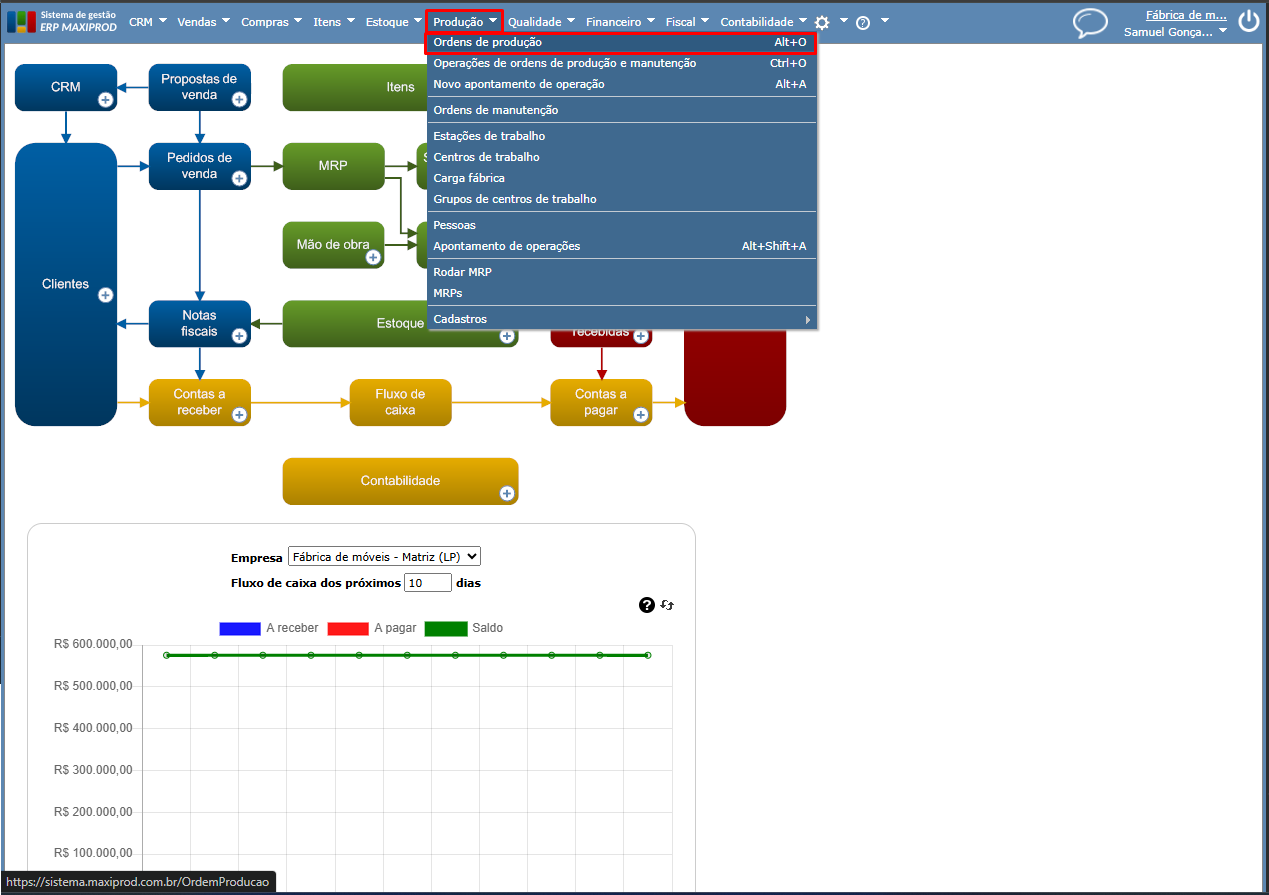Image resolution: width=1269 pixels, height=895 pixels.
Task: Click the plus icon on Contas a pagar
Action: tap(641, 415)
